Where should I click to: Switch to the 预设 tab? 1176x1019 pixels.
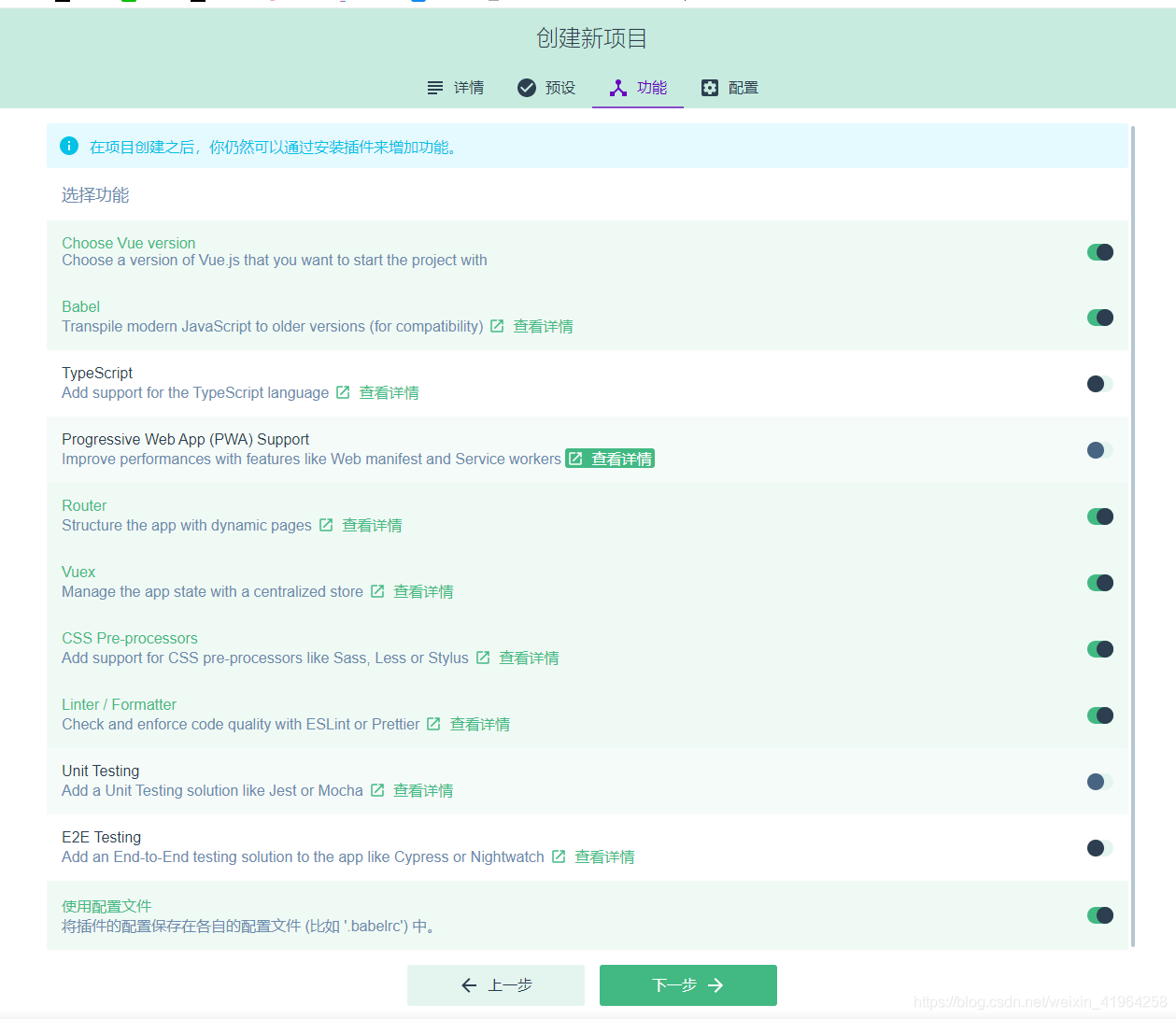click(x=545, y=87)
